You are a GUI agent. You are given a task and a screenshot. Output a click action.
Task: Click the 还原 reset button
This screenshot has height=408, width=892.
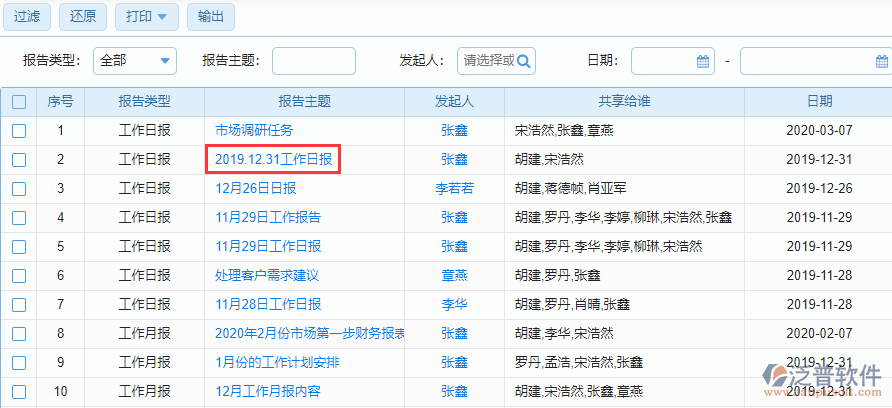[84, 16]
